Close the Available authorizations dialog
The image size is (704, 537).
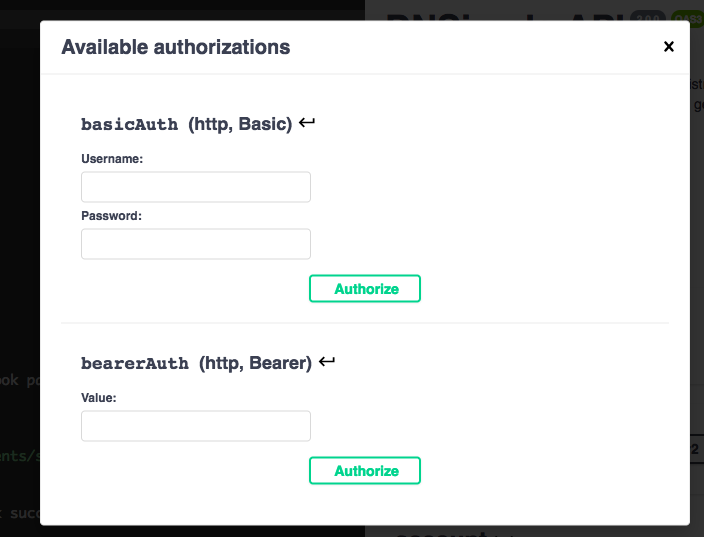pyautogui.click(x=669, y=46)
